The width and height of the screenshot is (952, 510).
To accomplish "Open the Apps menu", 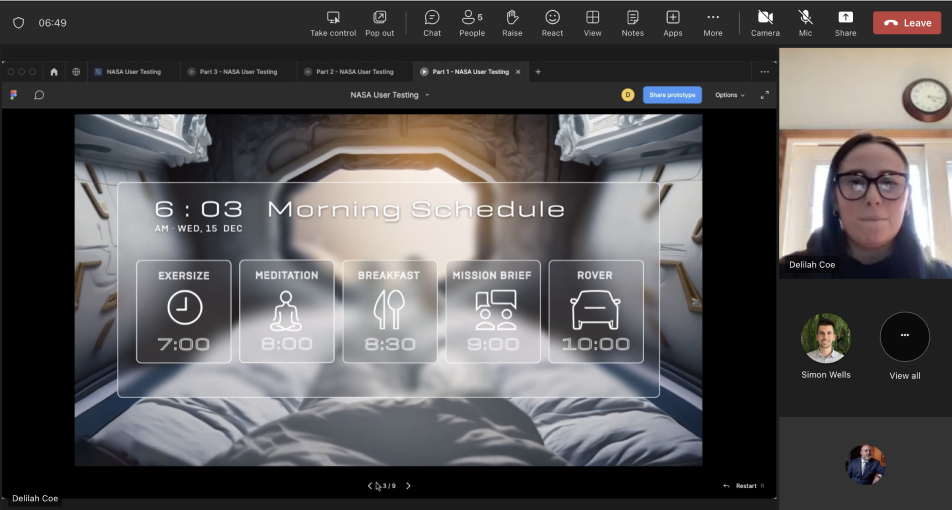I will tap(672, 24).
